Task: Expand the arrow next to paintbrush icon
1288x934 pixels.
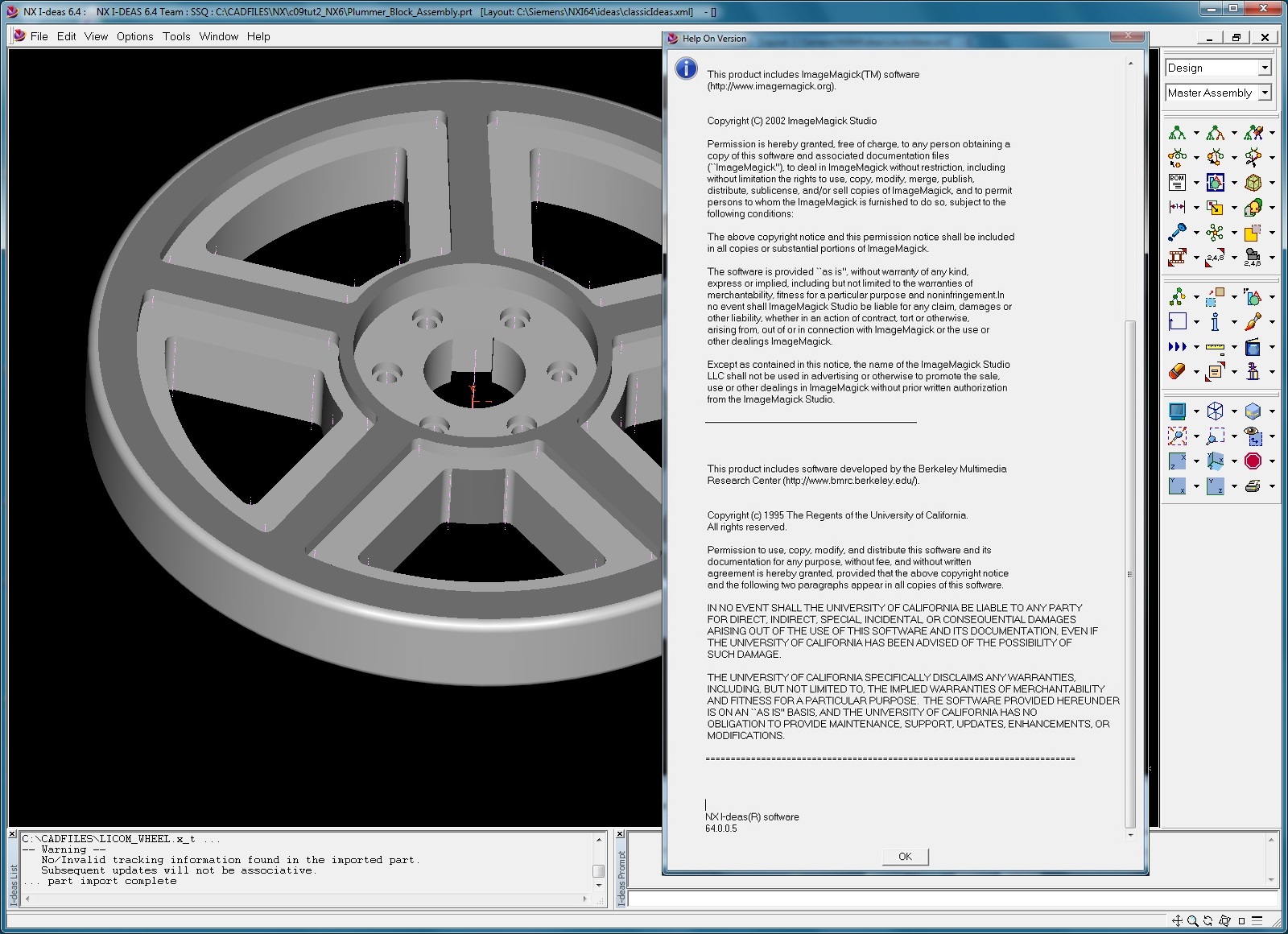Action: coord(1272,322)
